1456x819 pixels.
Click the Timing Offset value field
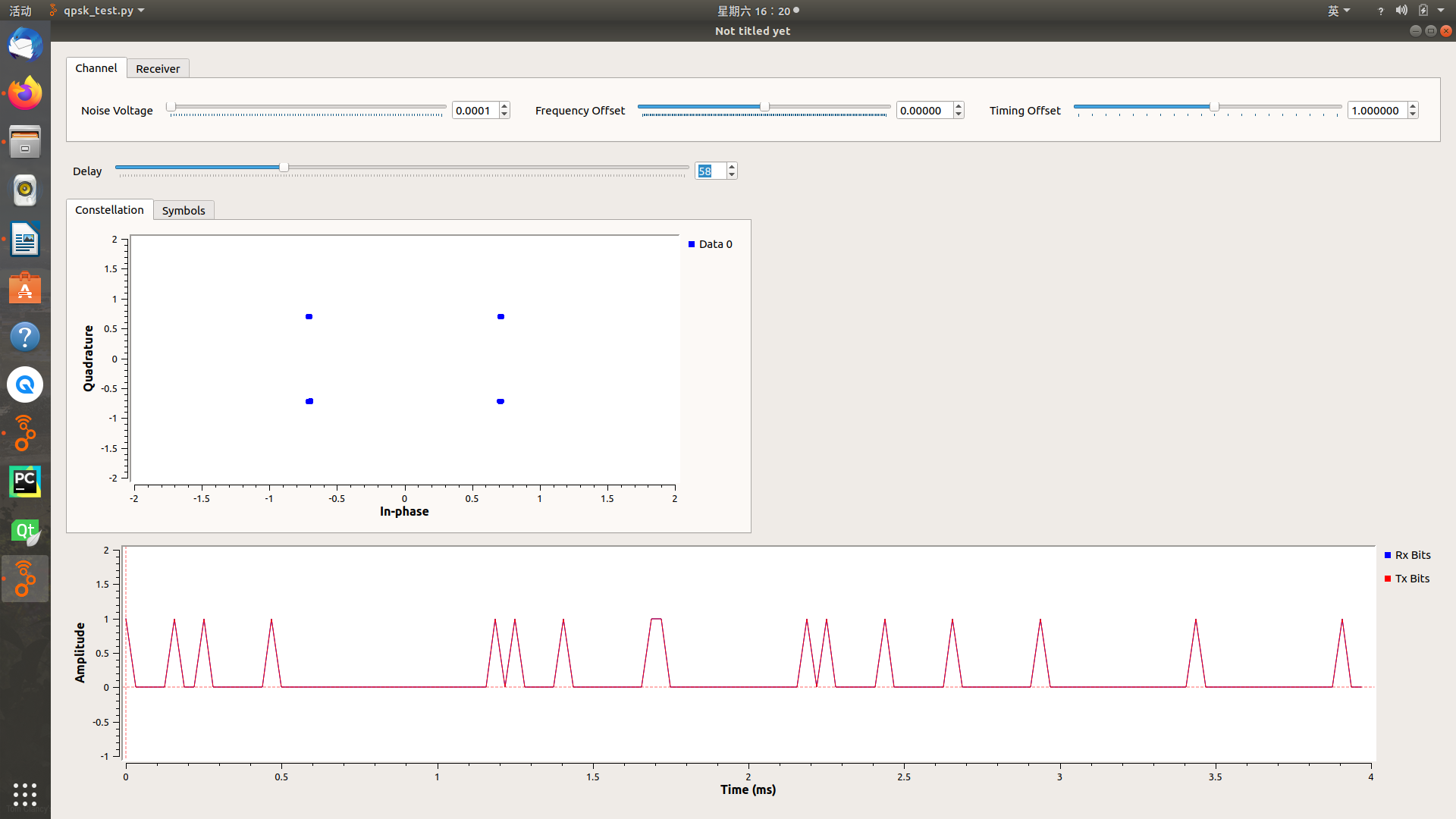pos(1376,111)
